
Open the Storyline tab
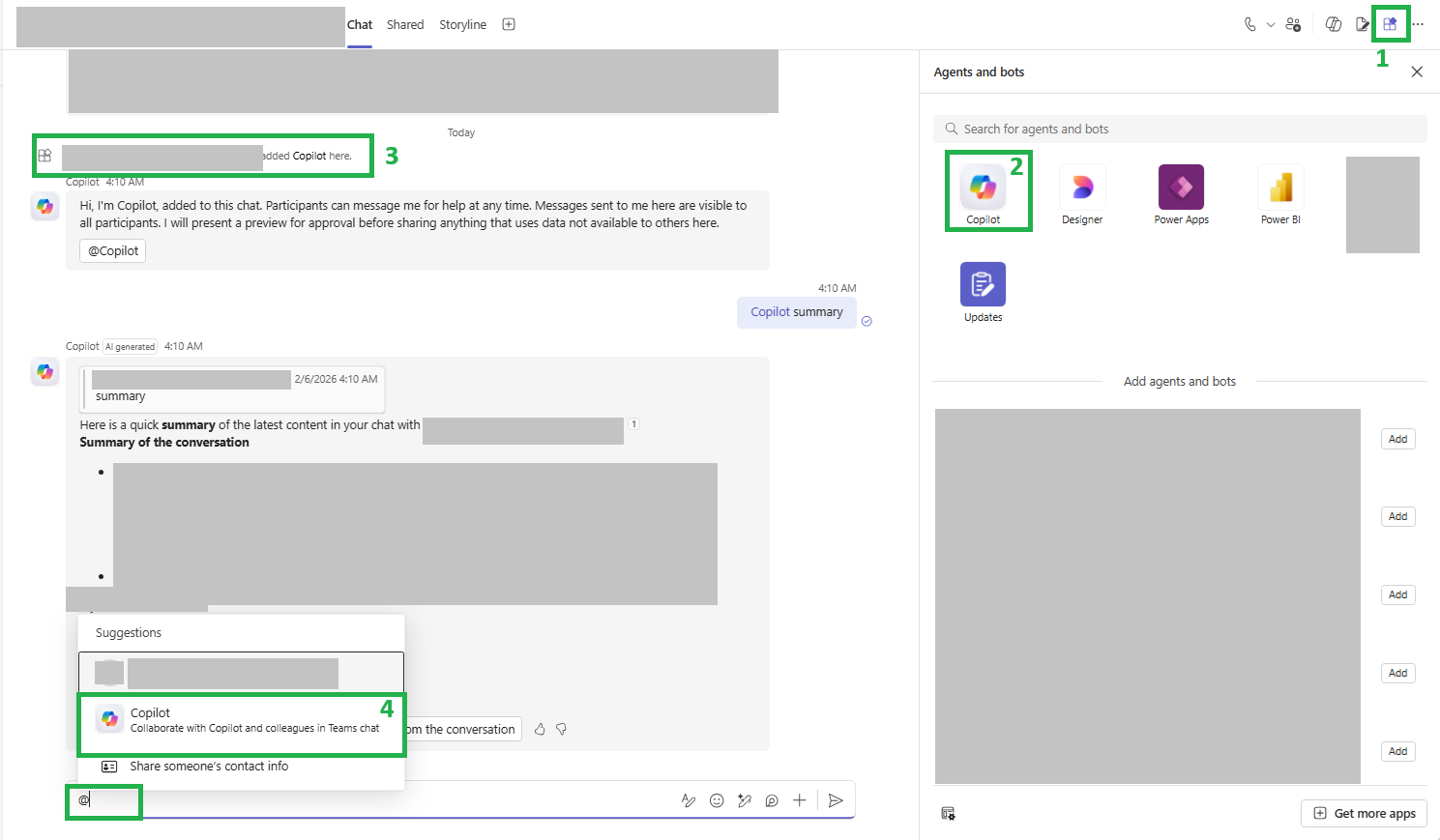(462, 25)
